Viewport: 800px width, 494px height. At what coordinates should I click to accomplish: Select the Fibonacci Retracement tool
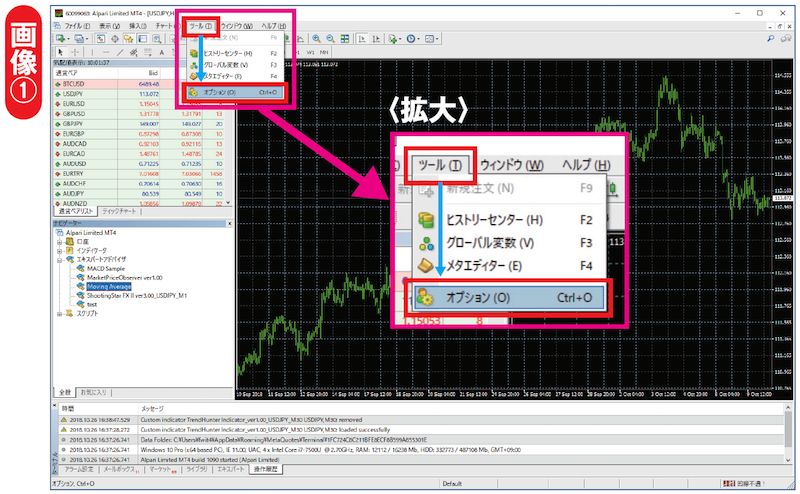coord(148,52)
